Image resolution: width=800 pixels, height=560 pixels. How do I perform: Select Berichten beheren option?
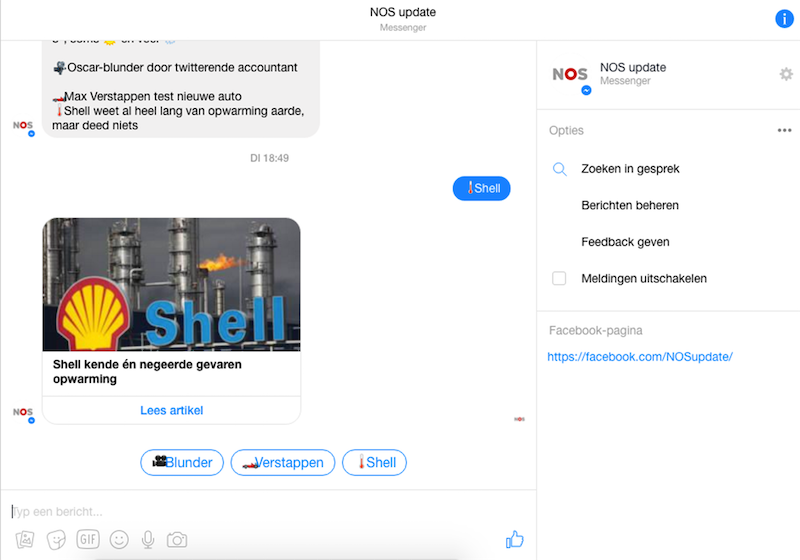click(x=630, y=205)
